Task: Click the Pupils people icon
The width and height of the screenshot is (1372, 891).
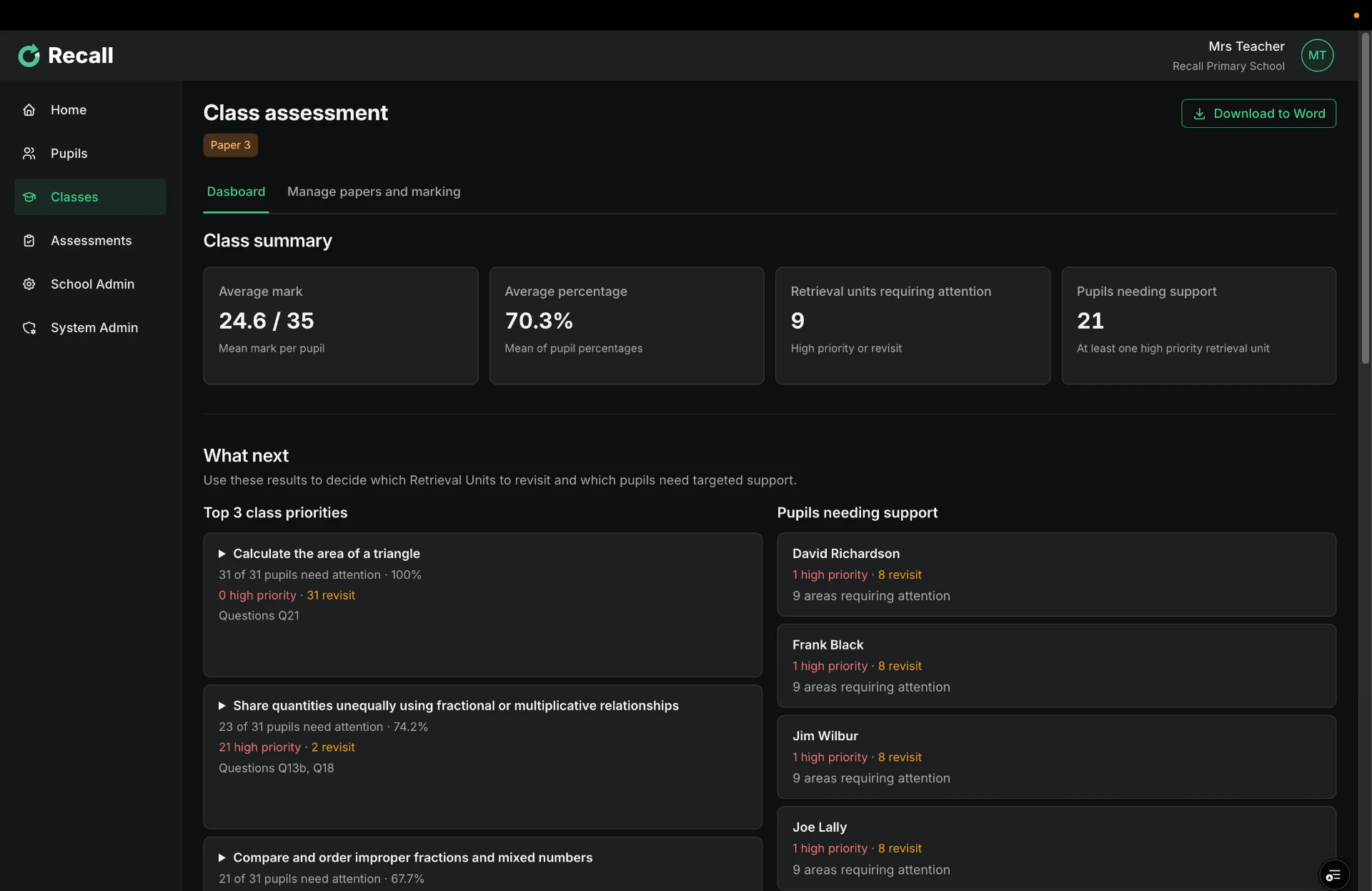Action: click(29, 154)
